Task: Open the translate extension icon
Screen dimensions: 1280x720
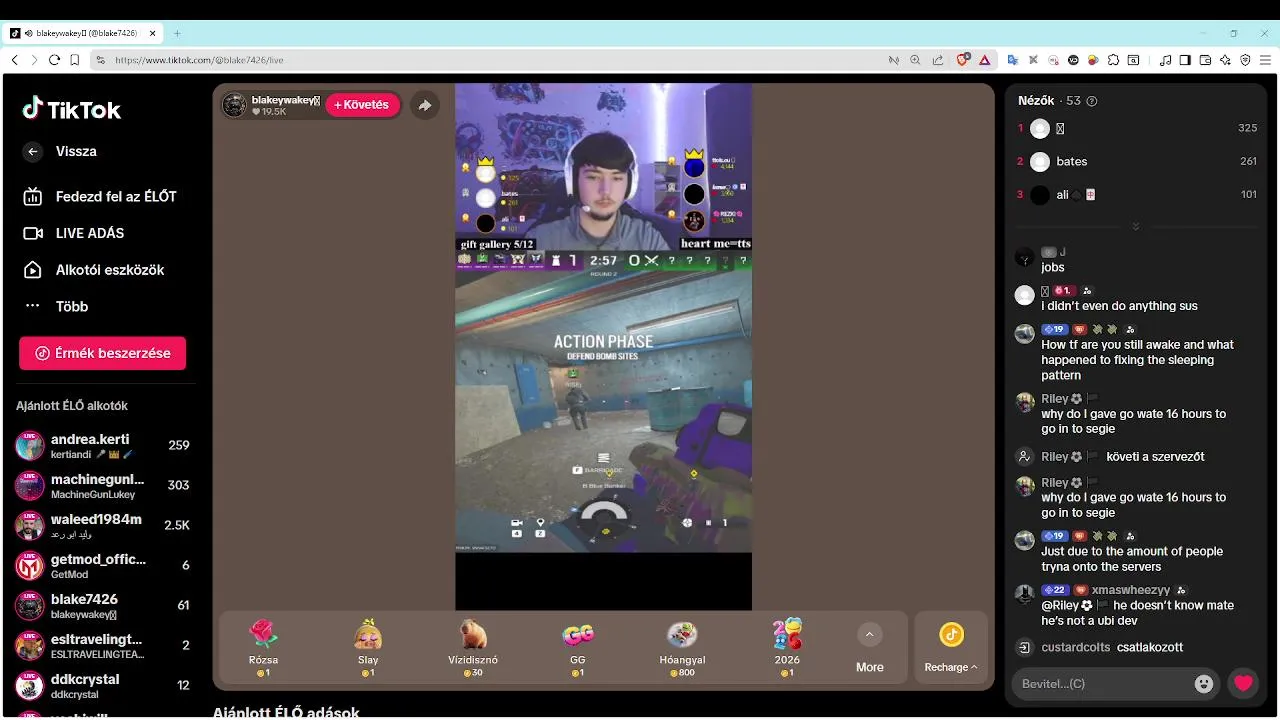Action: point(1012,60)
